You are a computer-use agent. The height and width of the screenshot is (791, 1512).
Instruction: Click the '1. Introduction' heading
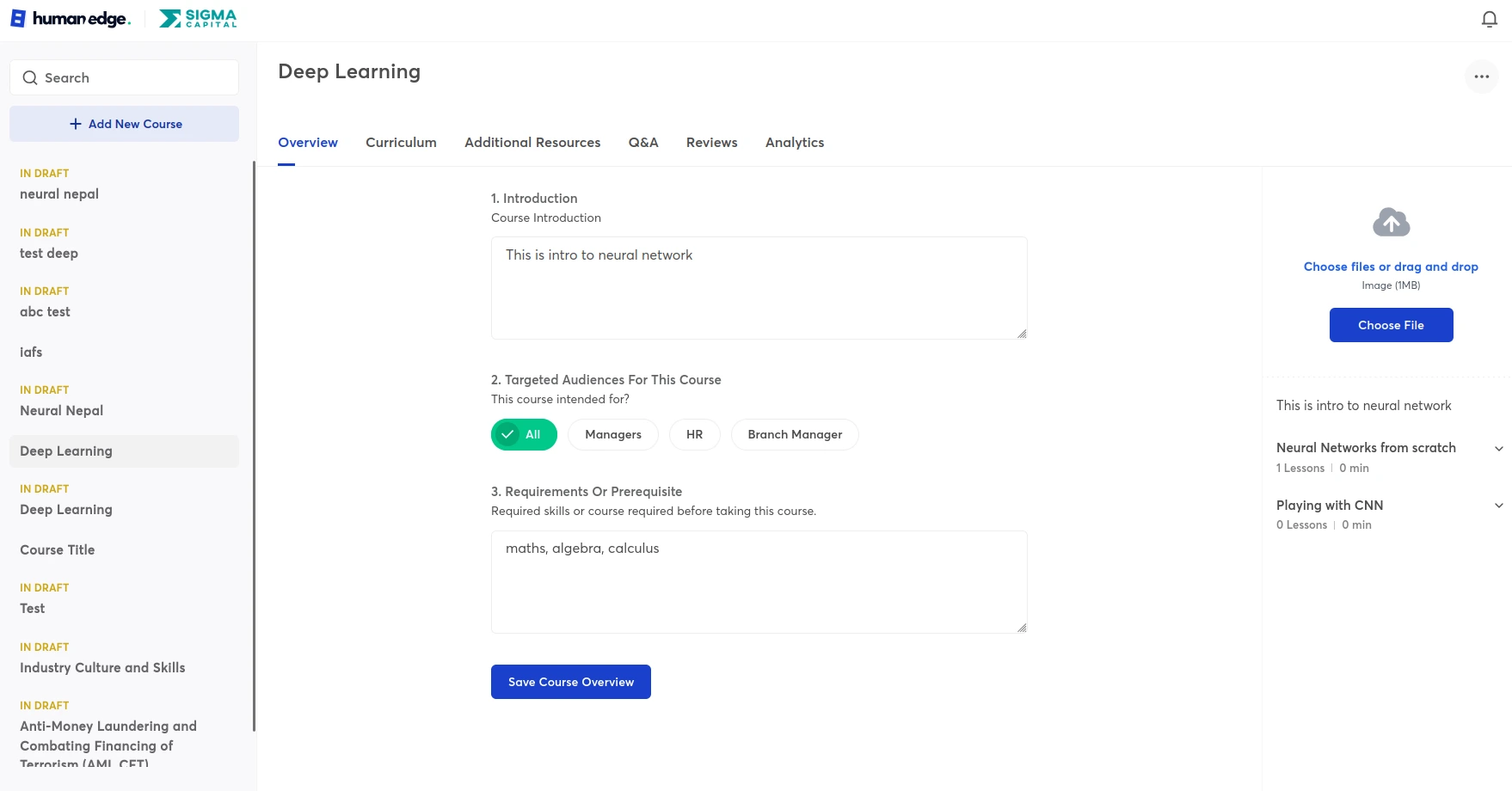point(534,199)
